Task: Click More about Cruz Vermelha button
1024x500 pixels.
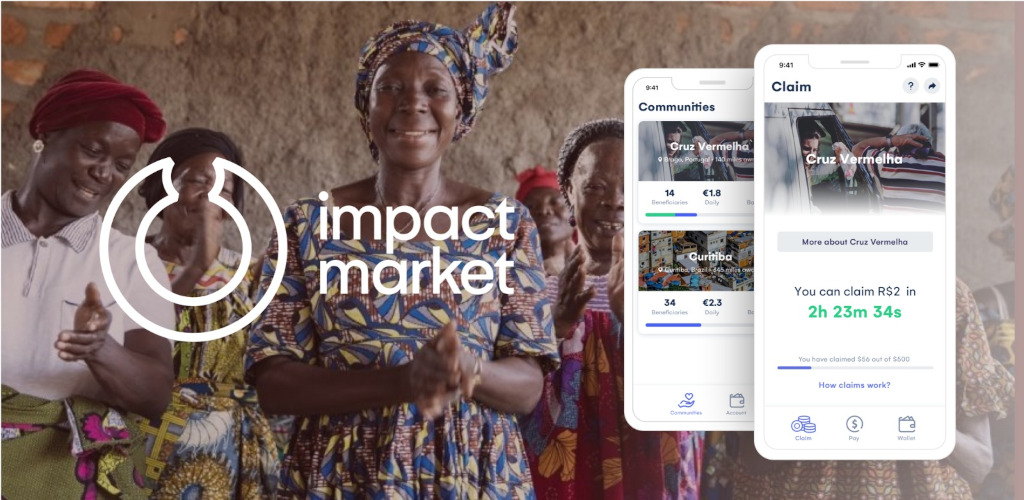Action: coord(855,242)
